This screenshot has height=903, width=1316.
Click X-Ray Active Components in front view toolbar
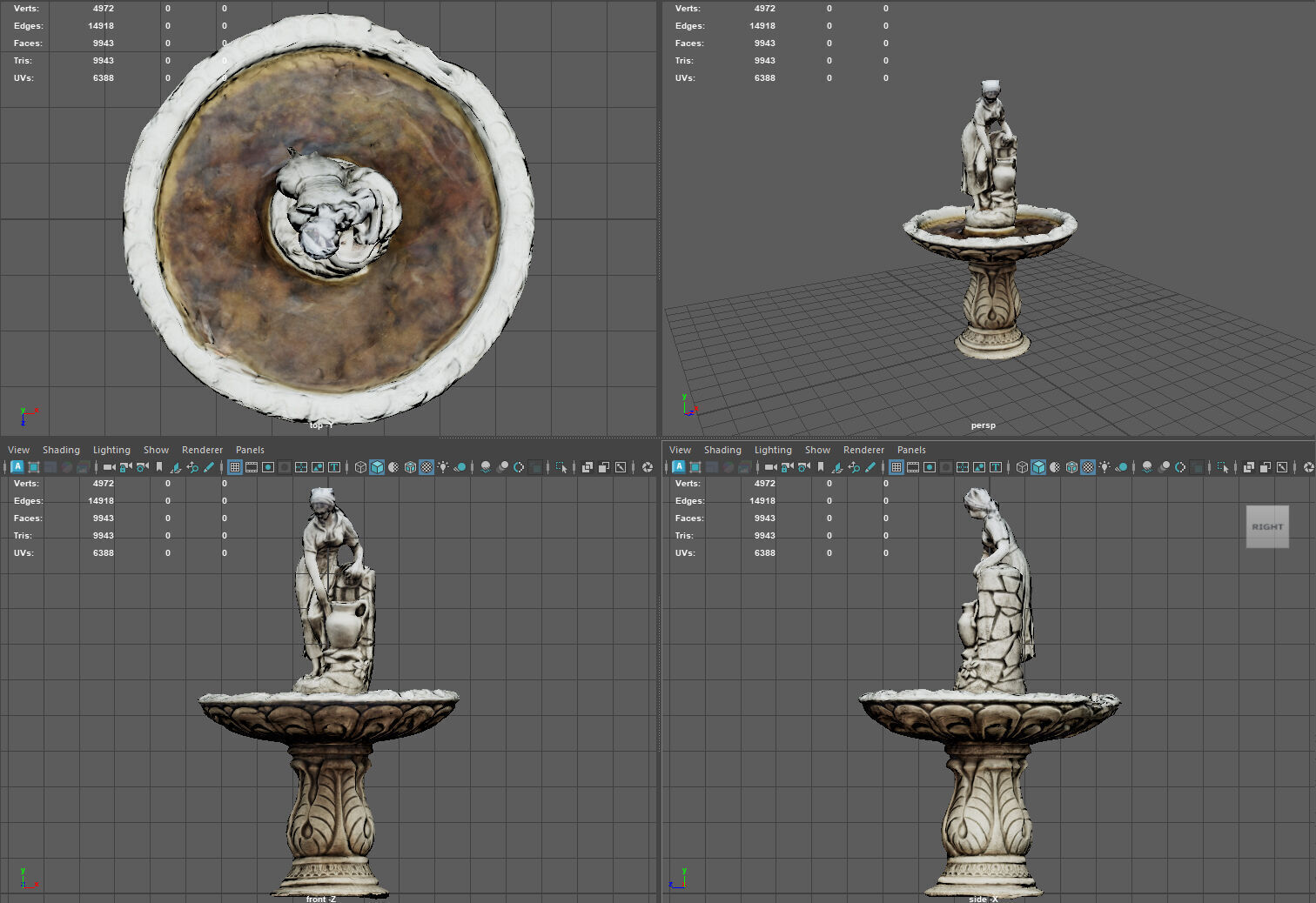tap(604, 467)
